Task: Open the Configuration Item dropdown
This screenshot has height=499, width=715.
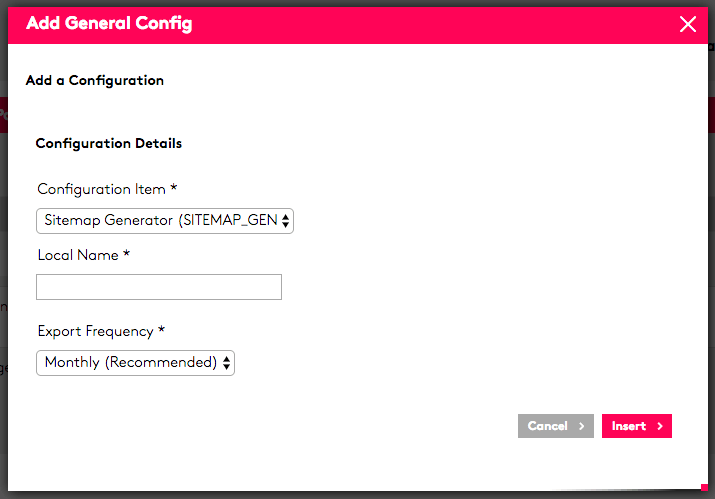Action: (165, 221)
